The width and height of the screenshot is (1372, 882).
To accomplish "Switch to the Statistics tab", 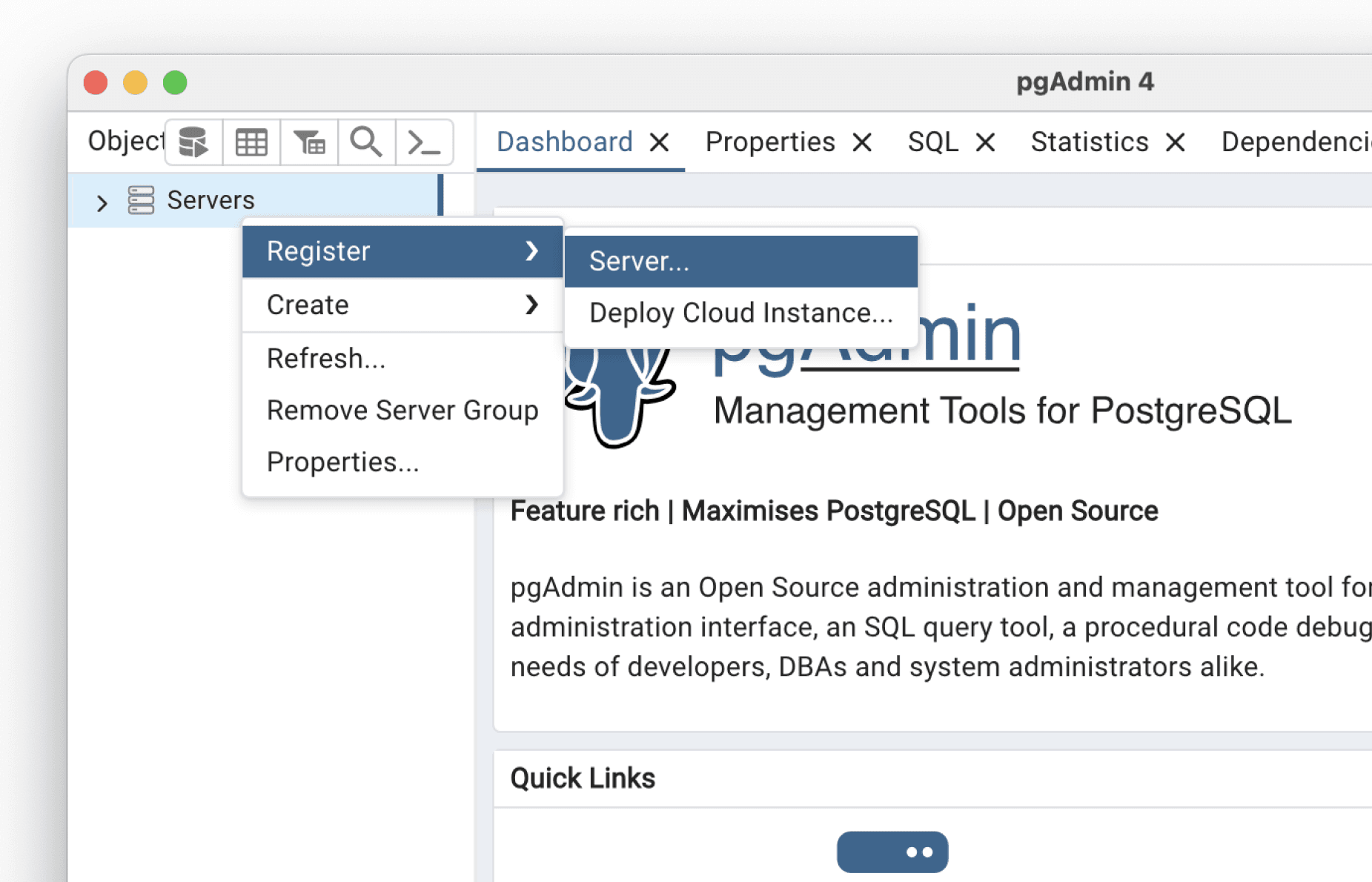I will [x=1088, y=142].
